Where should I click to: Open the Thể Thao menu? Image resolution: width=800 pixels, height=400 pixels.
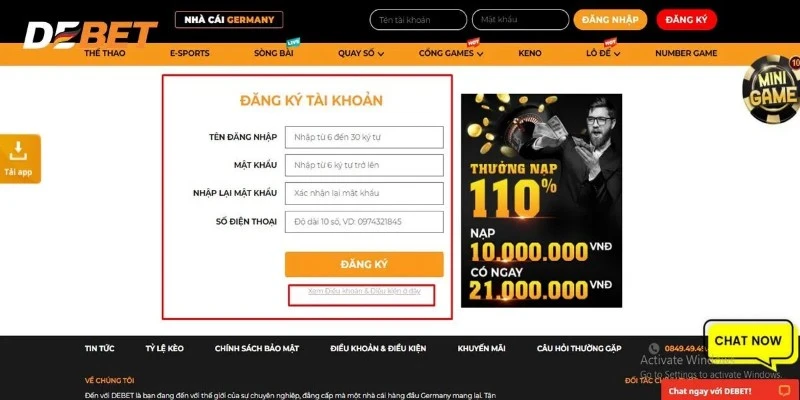click(105, 53)
